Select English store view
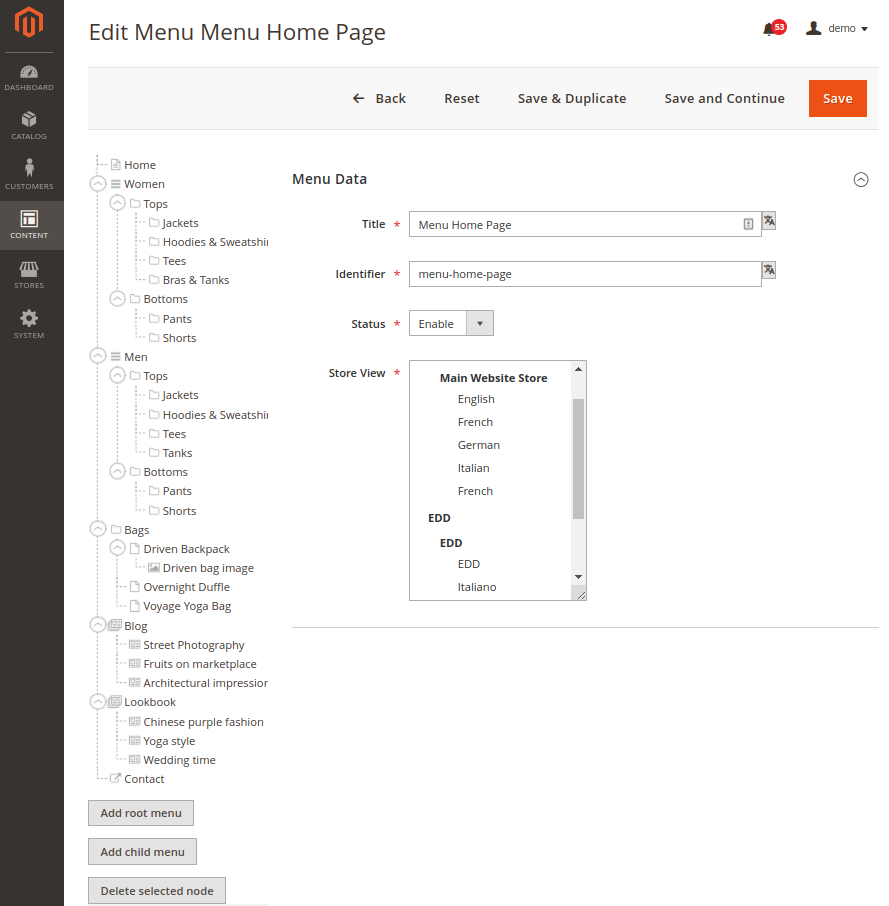This screenshot has height=906, width=889. (476, 399)
